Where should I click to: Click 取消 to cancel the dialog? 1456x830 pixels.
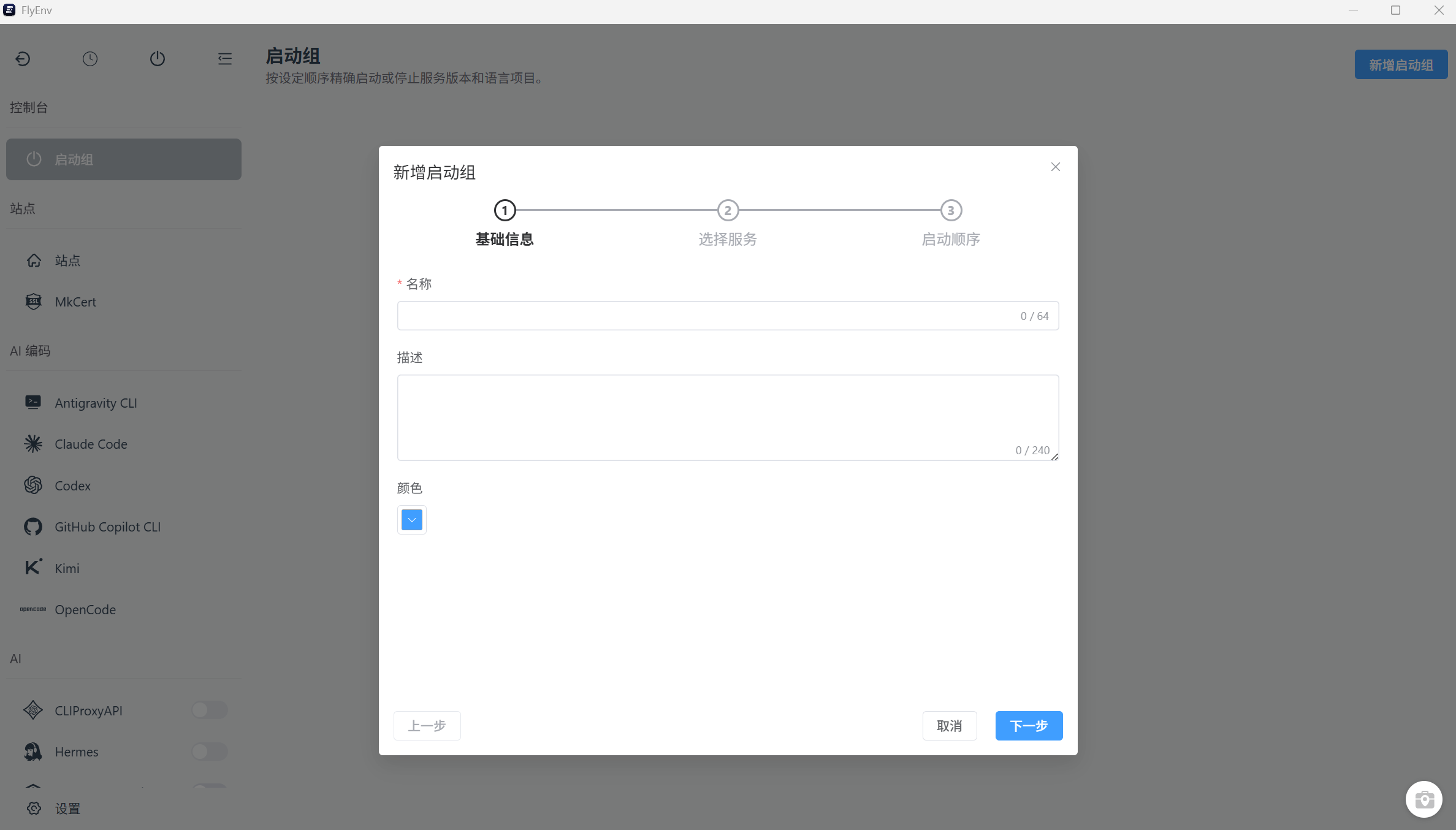point(950,726)
